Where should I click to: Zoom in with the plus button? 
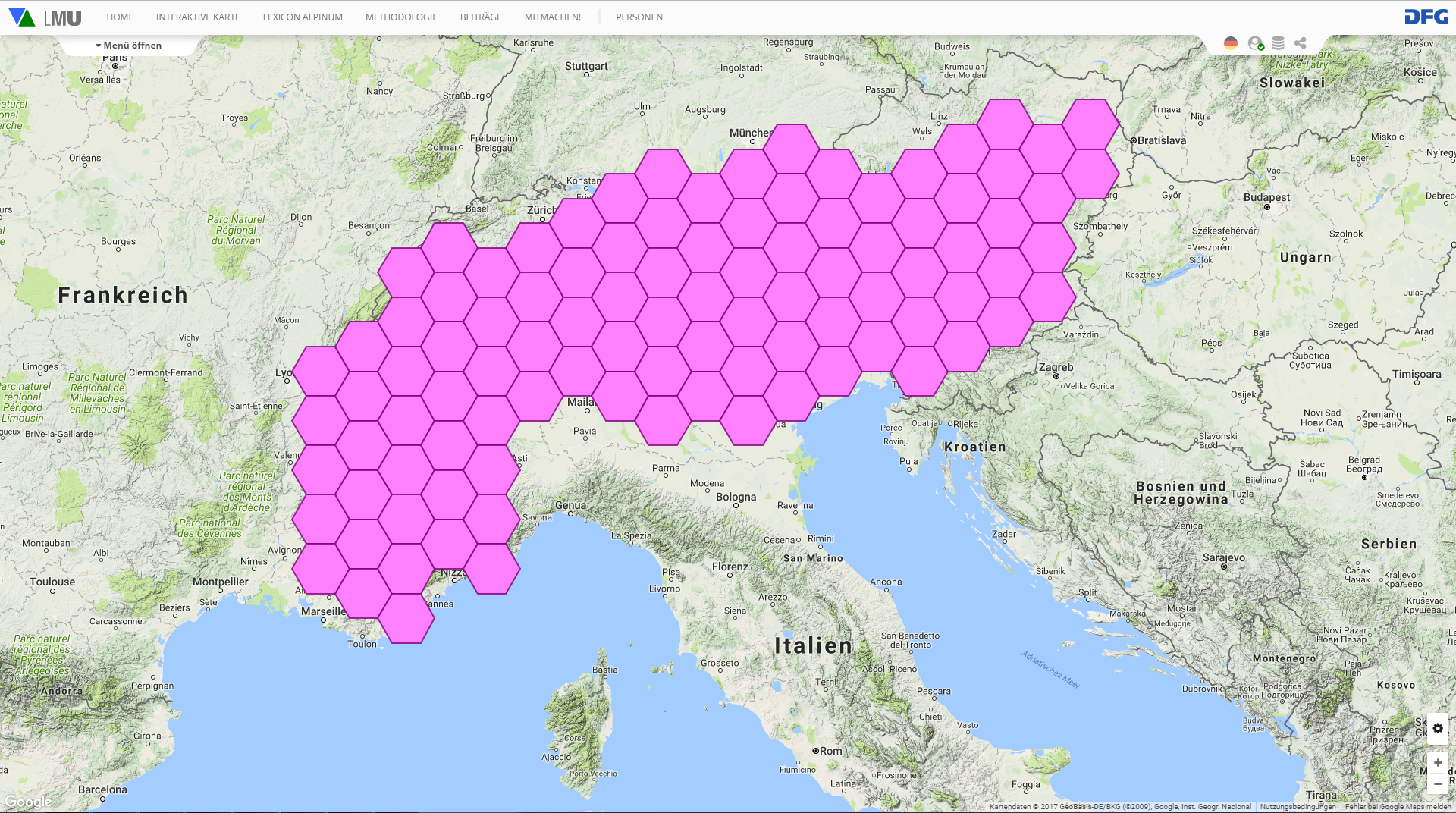click(1438, 762)
